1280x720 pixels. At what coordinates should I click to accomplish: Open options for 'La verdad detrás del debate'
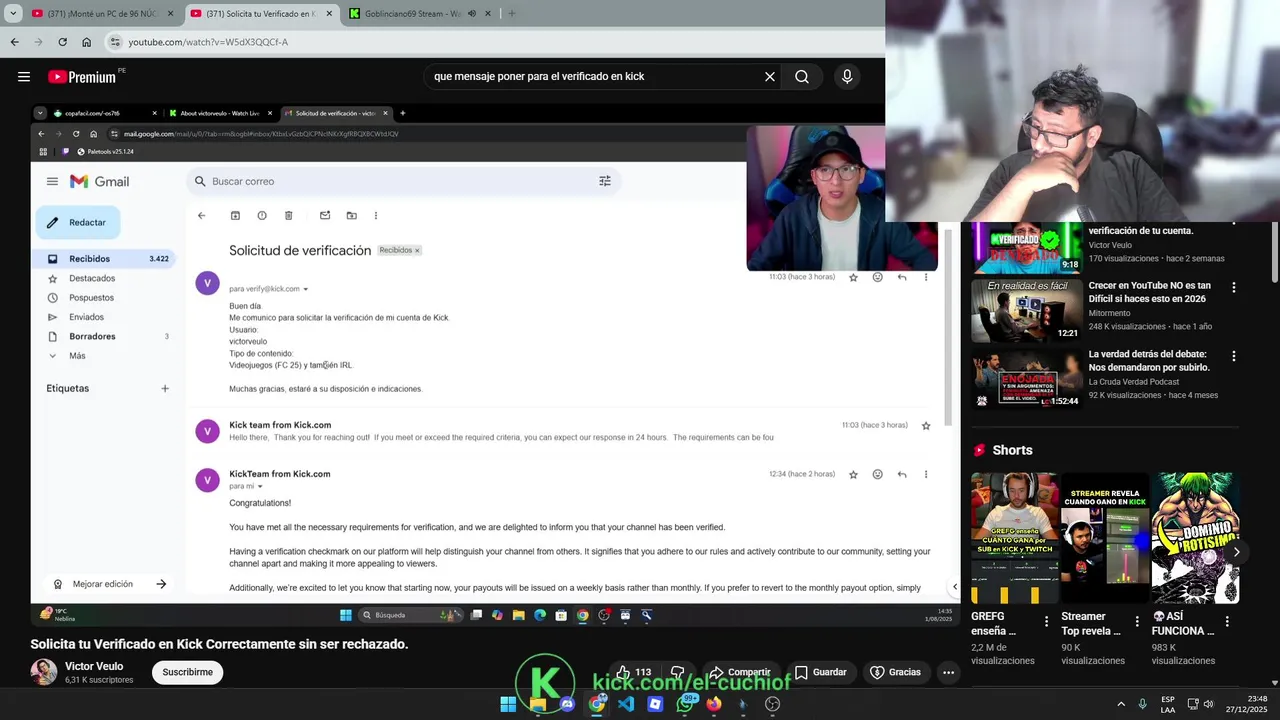[1233, 356]
